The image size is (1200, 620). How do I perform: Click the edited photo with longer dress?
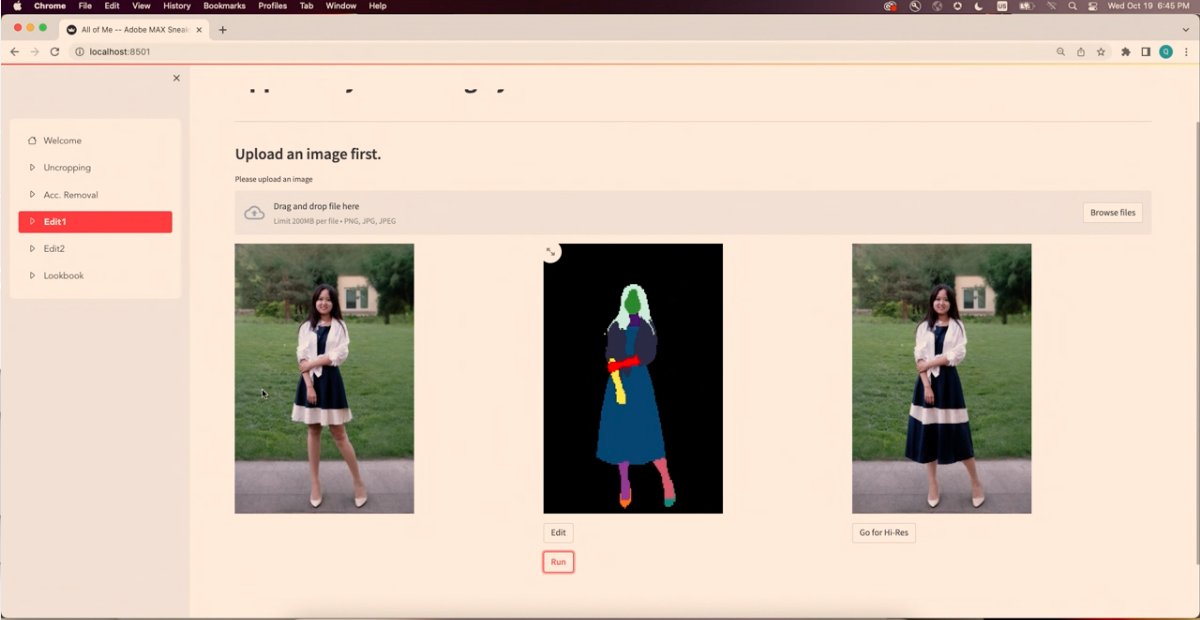point(941,379)
